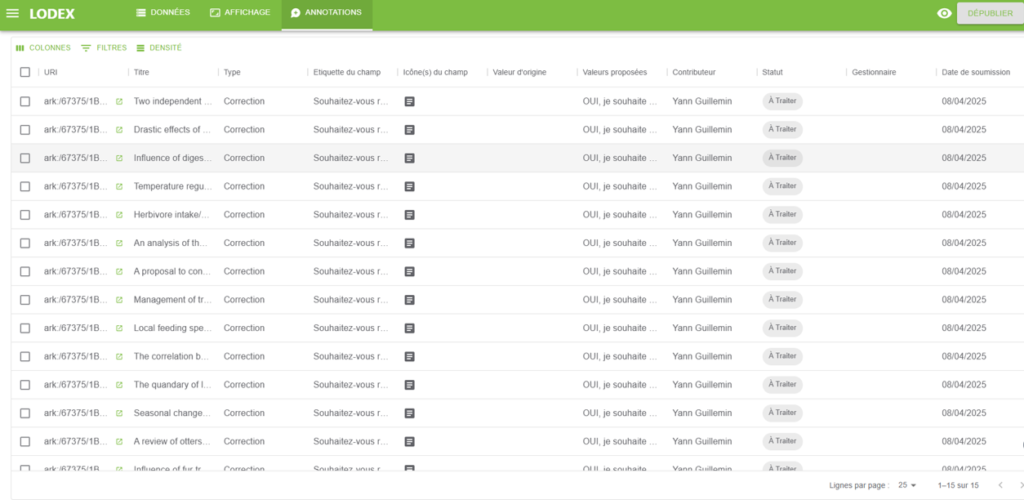Open external link for 'Two independent' row

(x=119, y=102)
